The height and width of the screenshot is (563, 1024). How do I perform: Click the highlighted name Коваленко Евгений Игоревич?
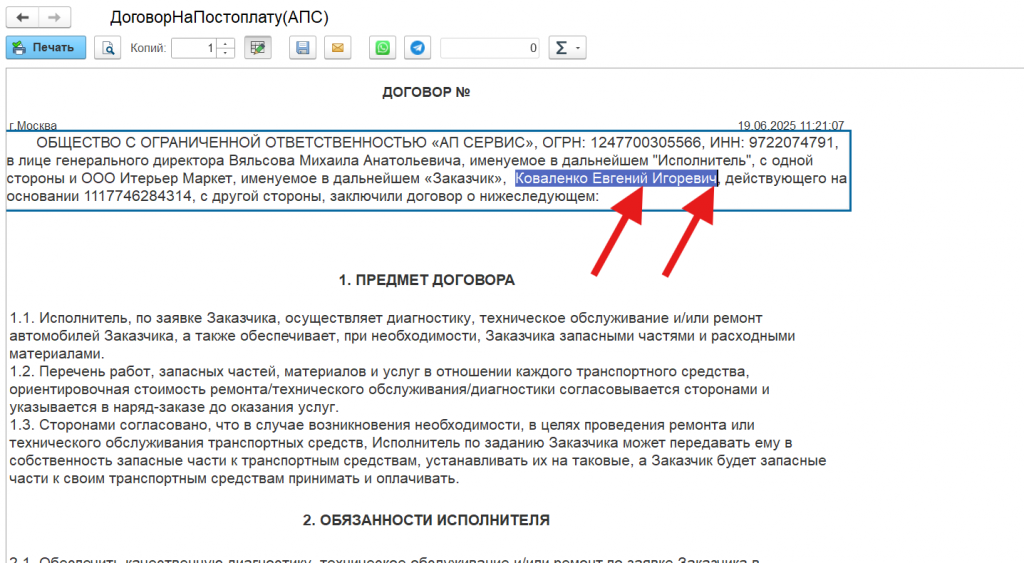pyautogui.click(x=616, y=178)
